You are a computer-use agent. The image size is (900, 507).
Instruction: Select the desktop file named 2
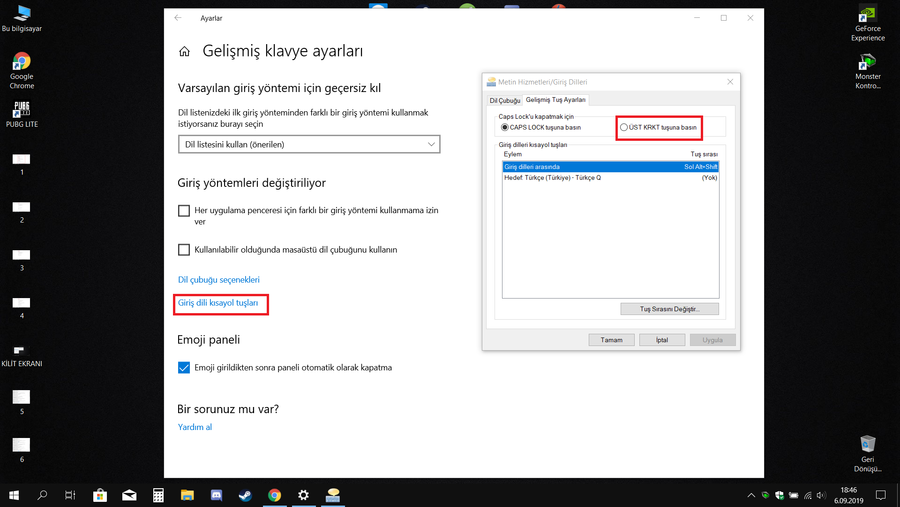click(22, 212)
